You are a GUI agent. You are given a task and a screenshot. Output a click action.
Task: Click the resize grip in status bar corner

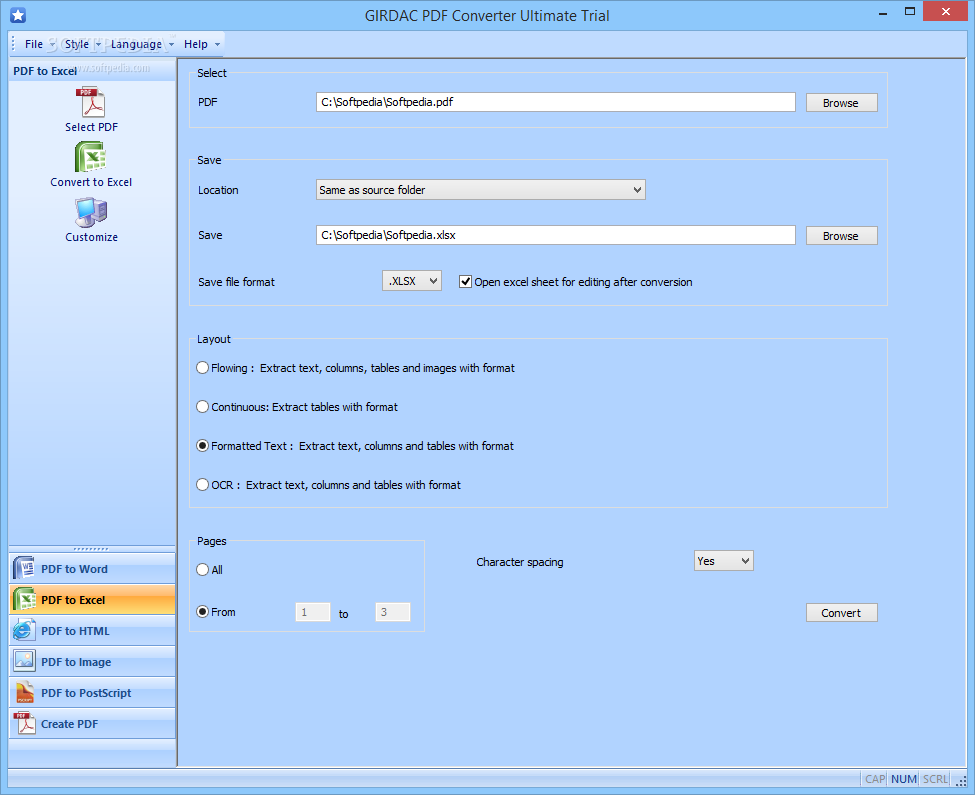click(961, 781)
